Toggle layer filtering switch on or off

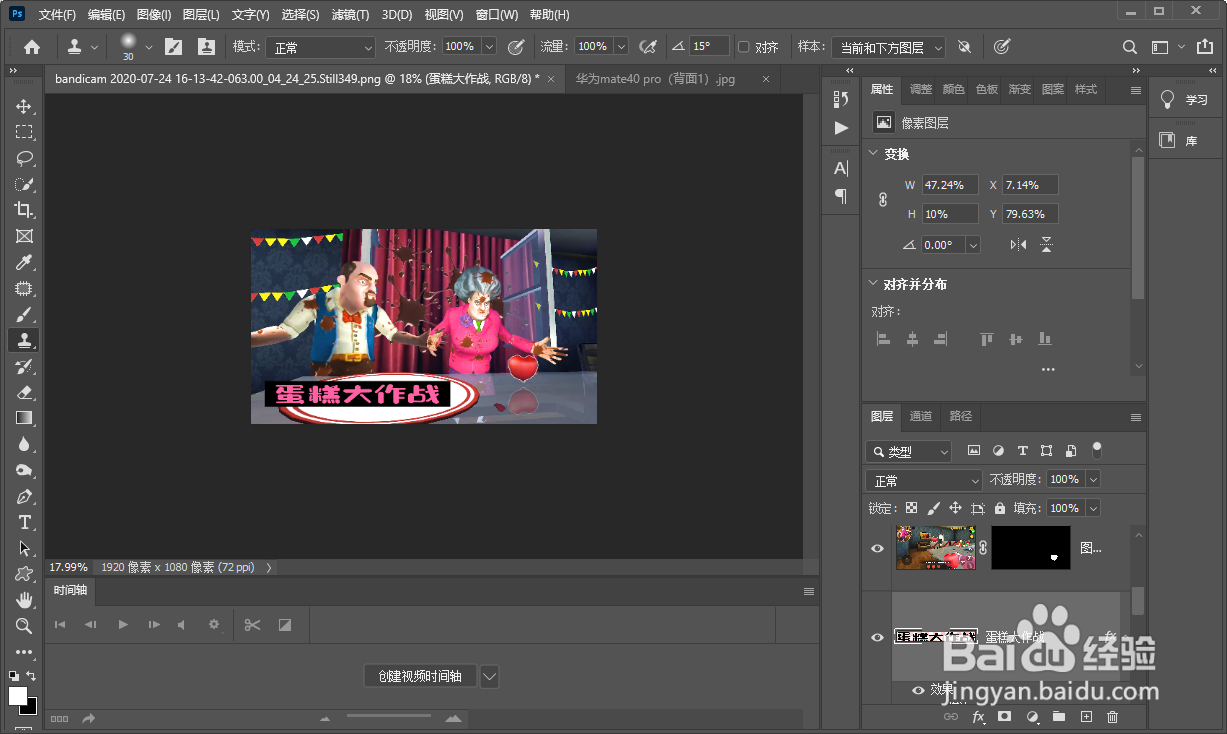(1097, 451)
